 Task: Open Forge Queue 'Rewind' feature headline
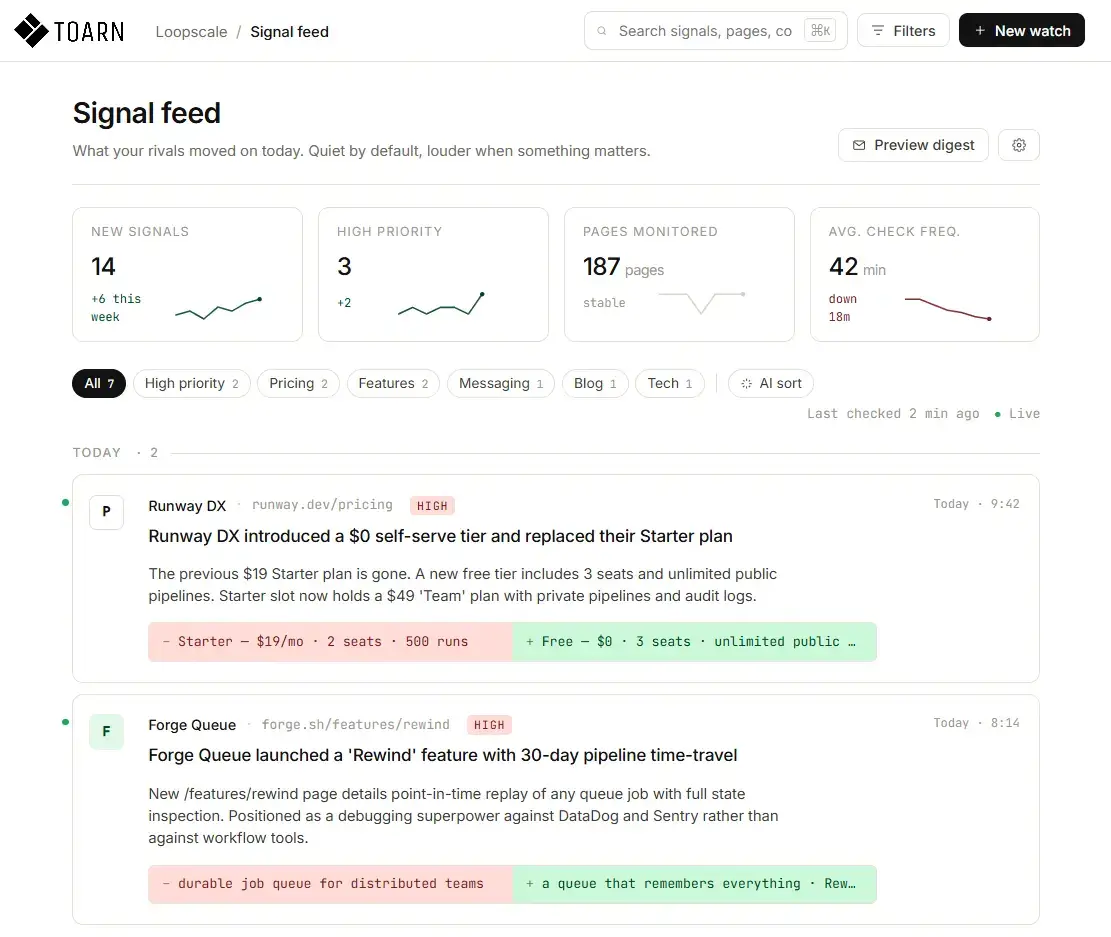coord(443,756)
